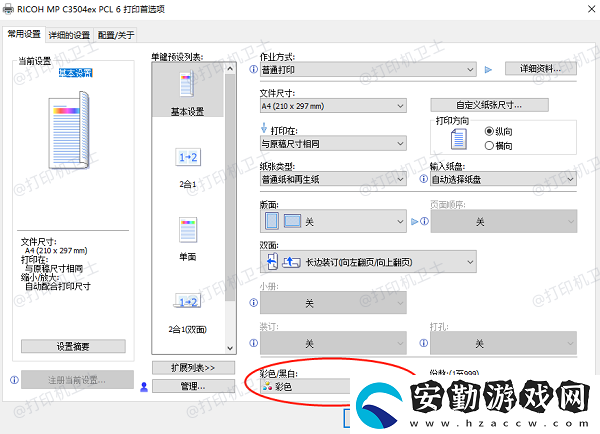The height and width of the screenshot is (434, 600).
Task: Click info icon beside 打孔 dropdown
Action: pyautogui.click(x=423, y=343)
